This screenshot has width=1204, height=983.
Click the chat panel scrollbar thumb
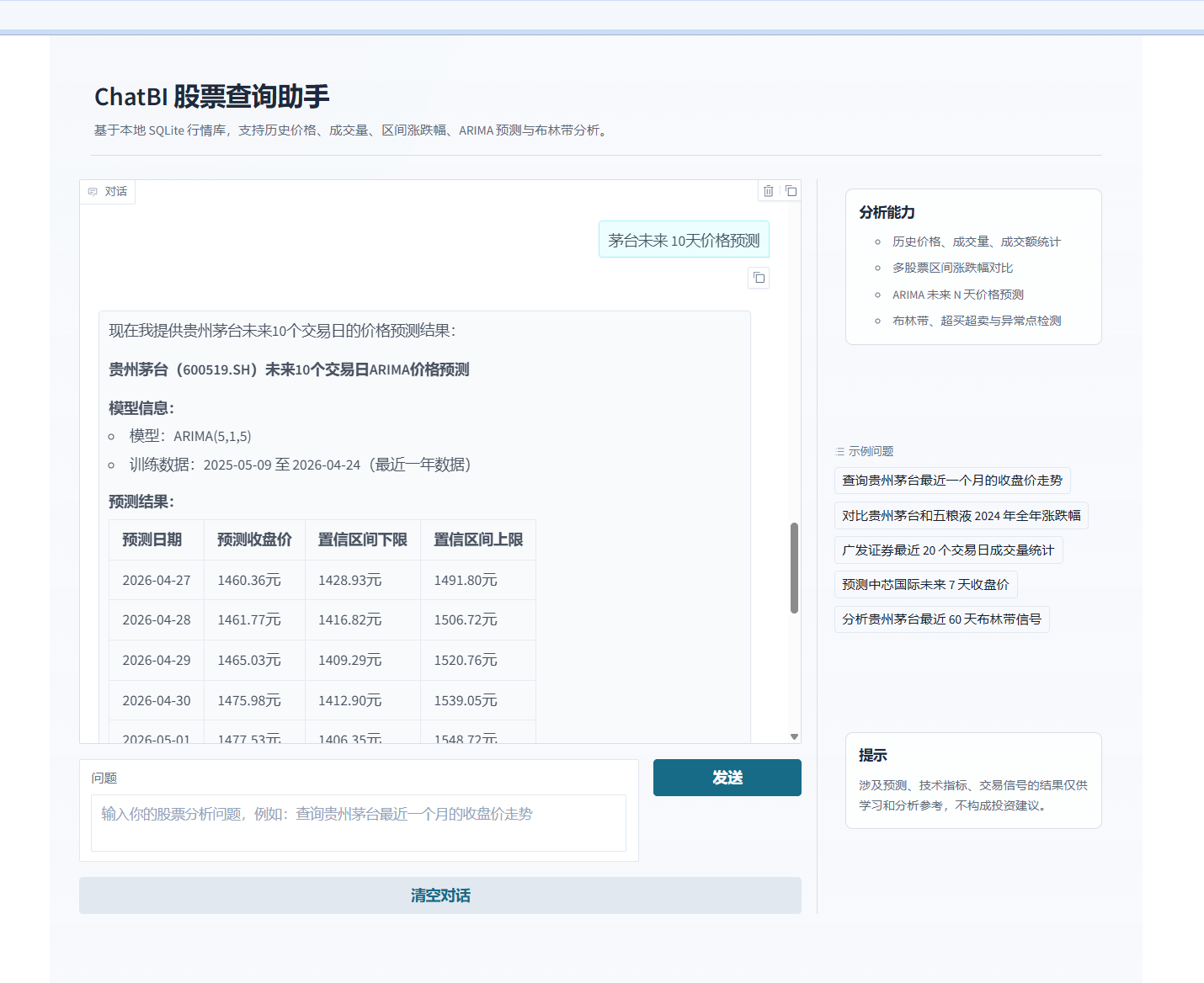pyautogui.click(x=794, y=568)
